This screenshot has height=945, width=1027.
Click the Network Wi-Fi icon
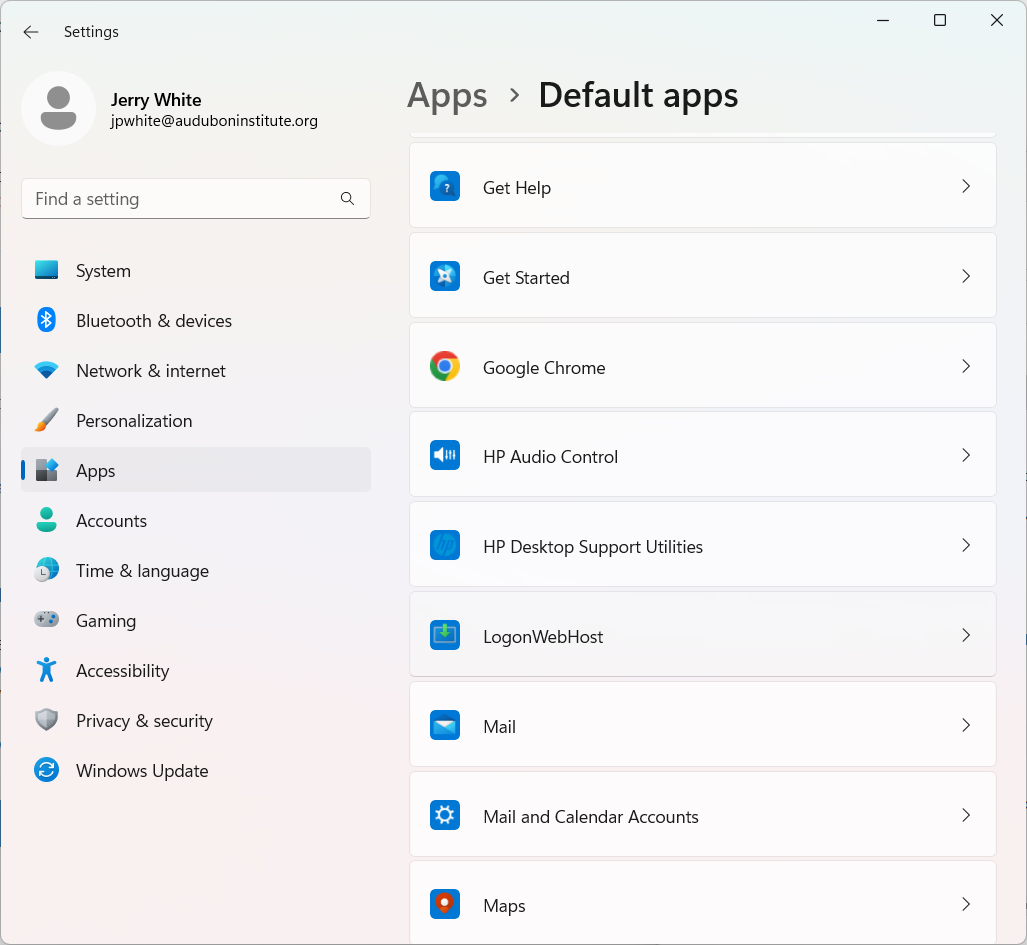[47, 371]
